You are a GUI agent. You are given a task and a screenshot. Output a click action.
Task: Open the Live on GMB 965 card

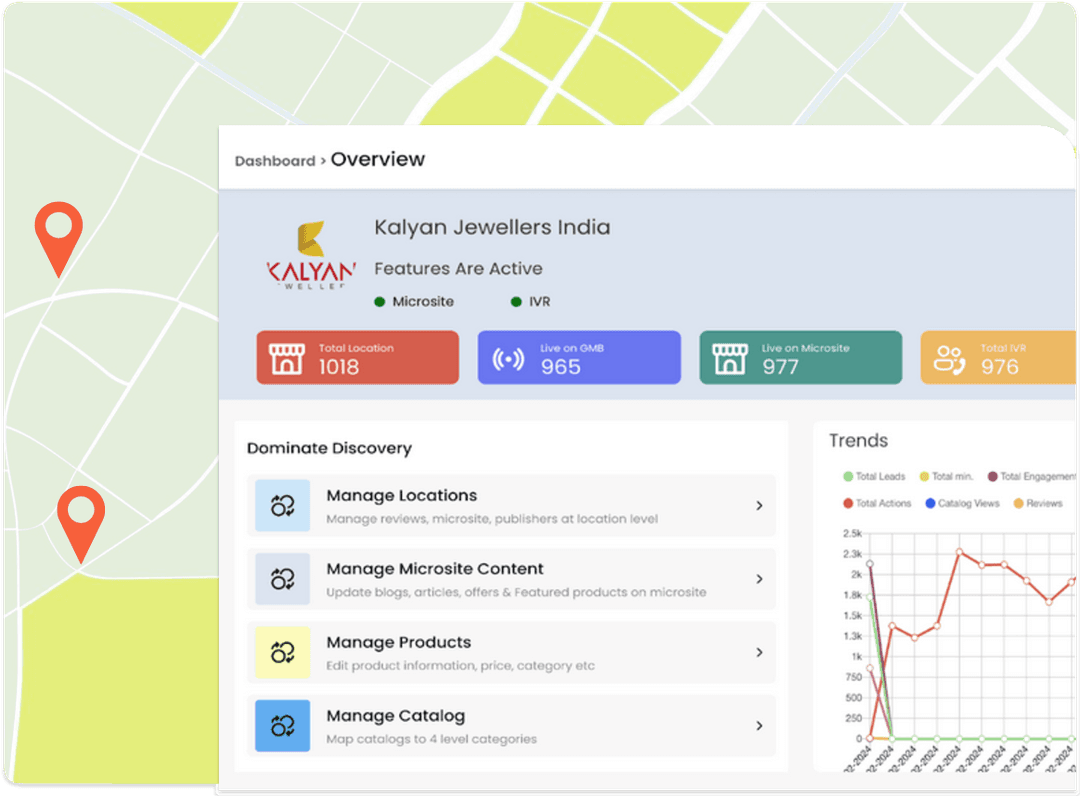pyautogui.click(x=579, y=357)
